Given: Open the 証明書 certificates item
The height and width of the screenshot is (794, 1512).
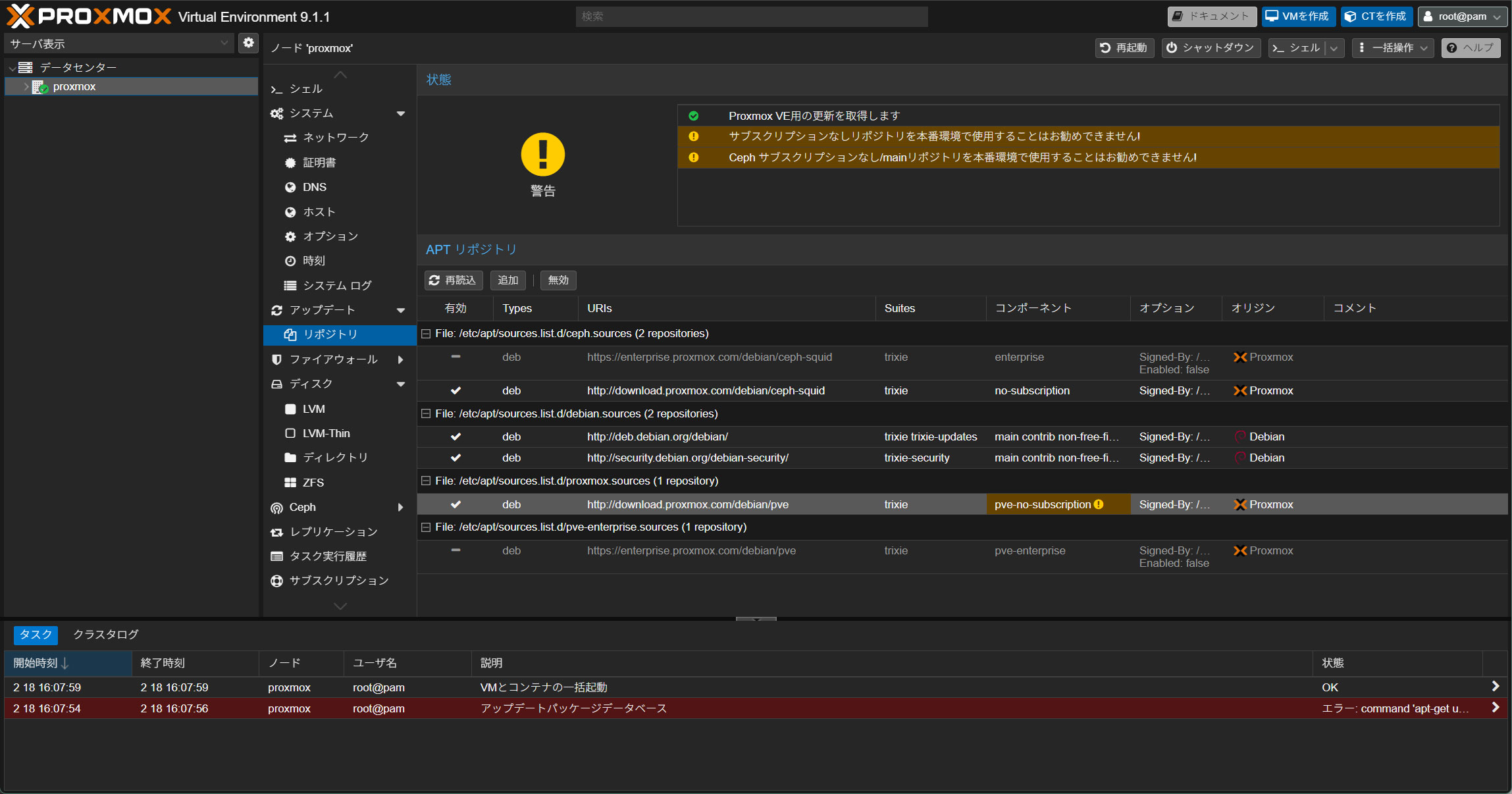Looking at the screenshot, I should [x=319, y=163].
